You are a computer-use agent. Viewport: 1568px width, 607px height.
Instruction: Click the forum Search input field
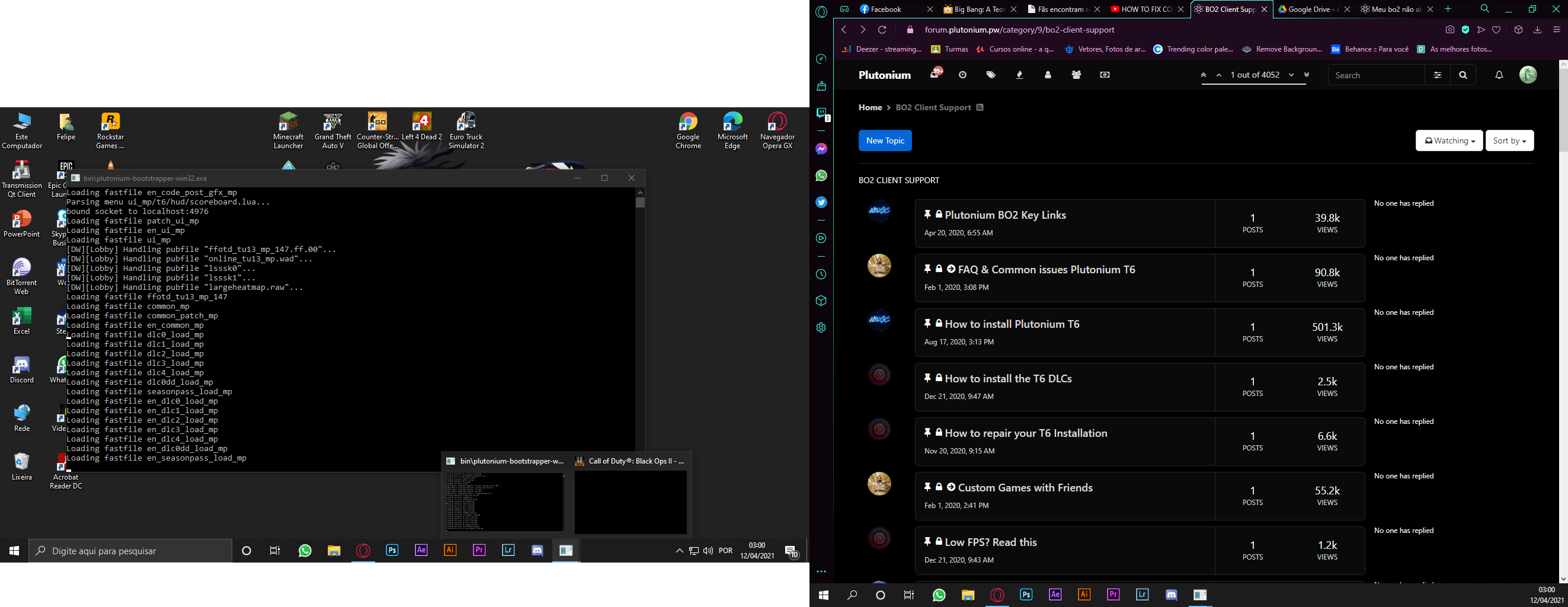(x=1375, y=75)
